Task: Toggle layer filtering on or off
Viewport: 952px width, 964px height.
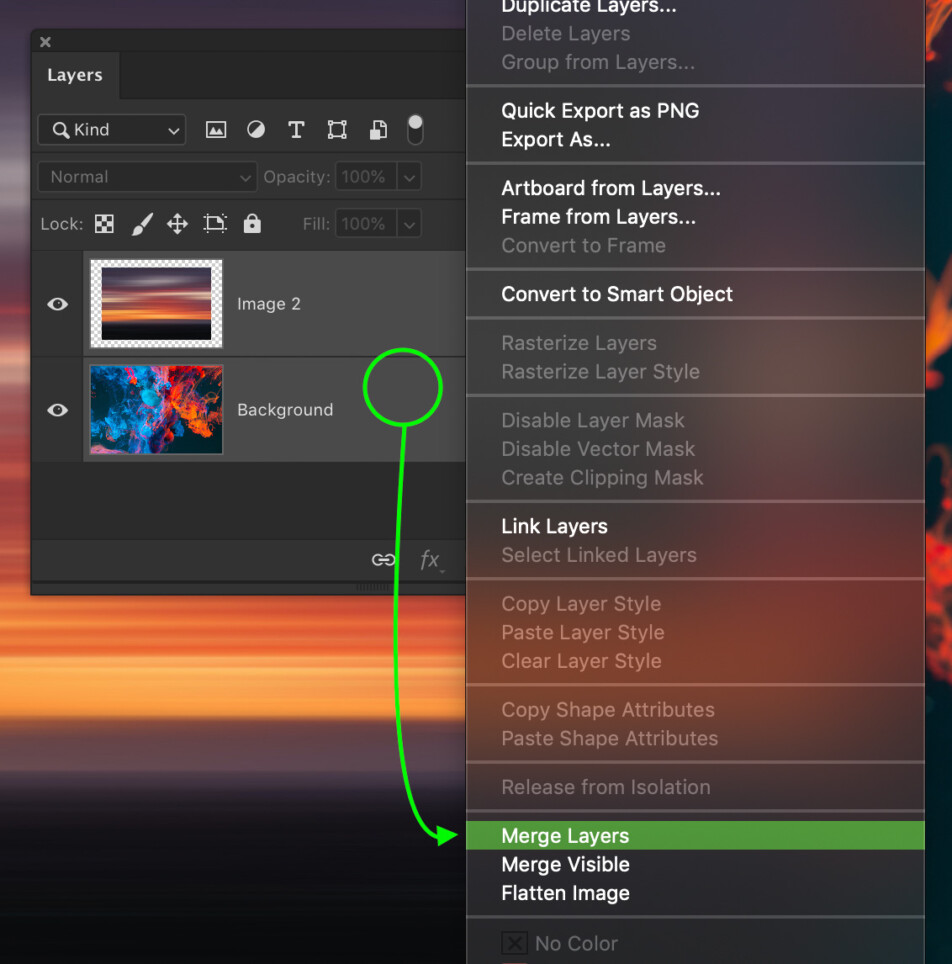Action: (415, 127)
